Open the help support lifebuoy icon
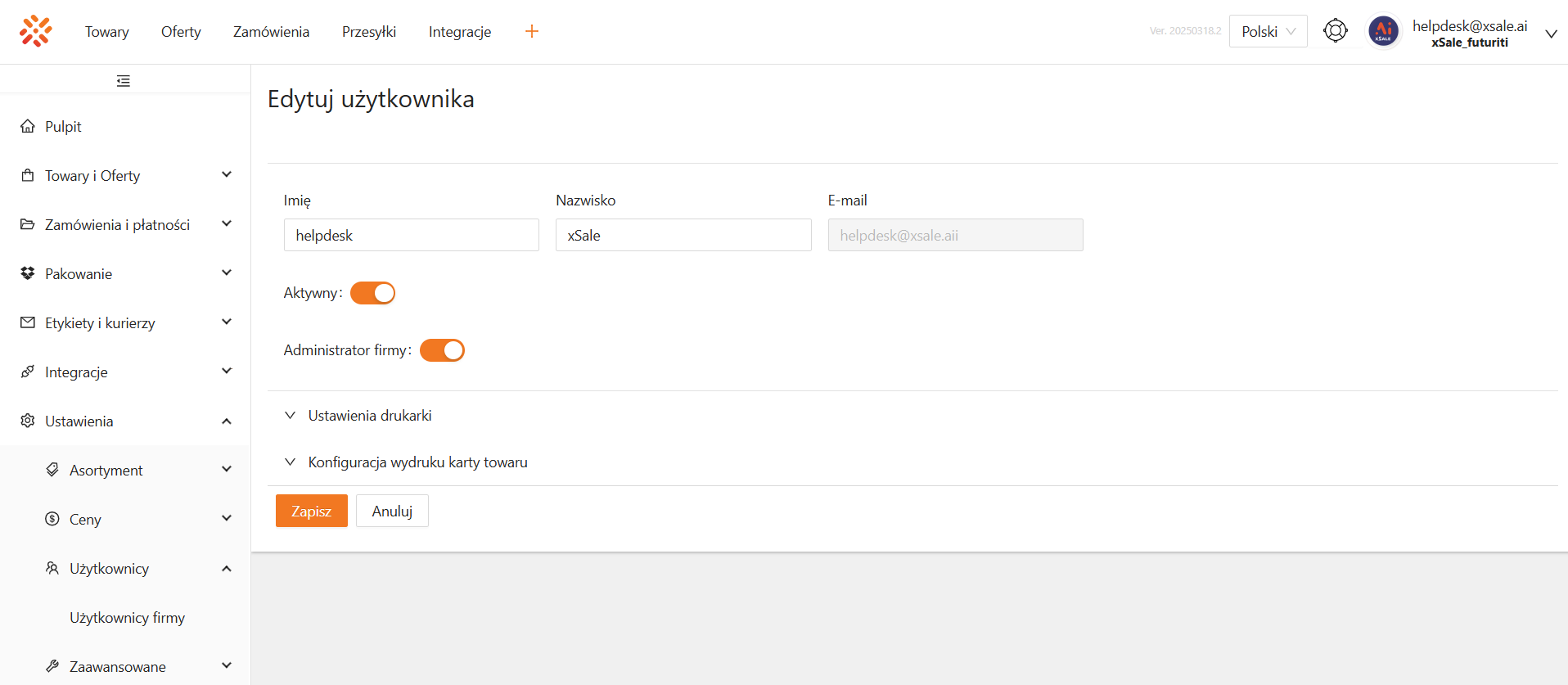1568x685 pixels. [1335, 31]
